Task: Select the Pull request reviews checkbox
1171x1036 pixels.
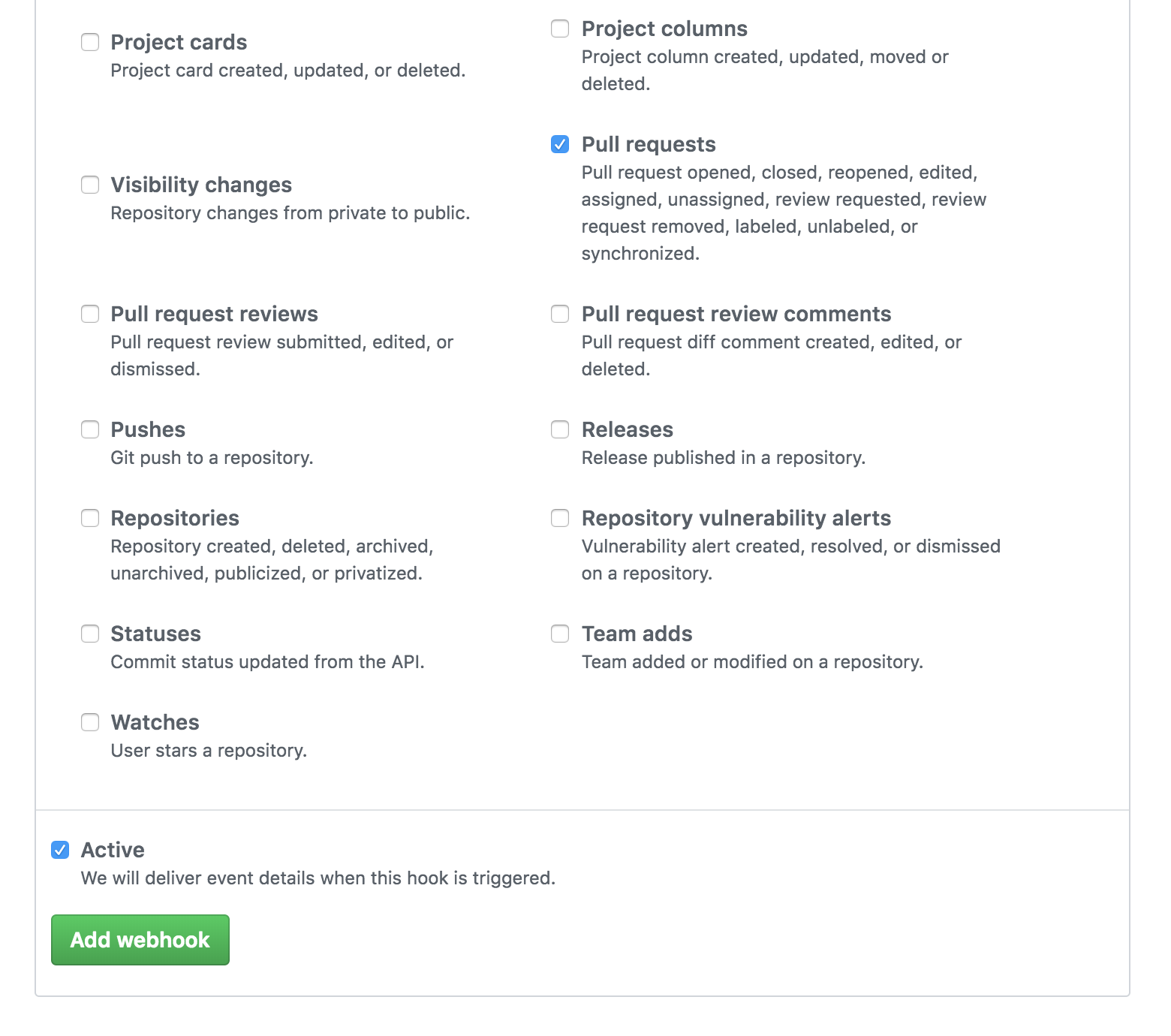Action: tap(90, 314)
